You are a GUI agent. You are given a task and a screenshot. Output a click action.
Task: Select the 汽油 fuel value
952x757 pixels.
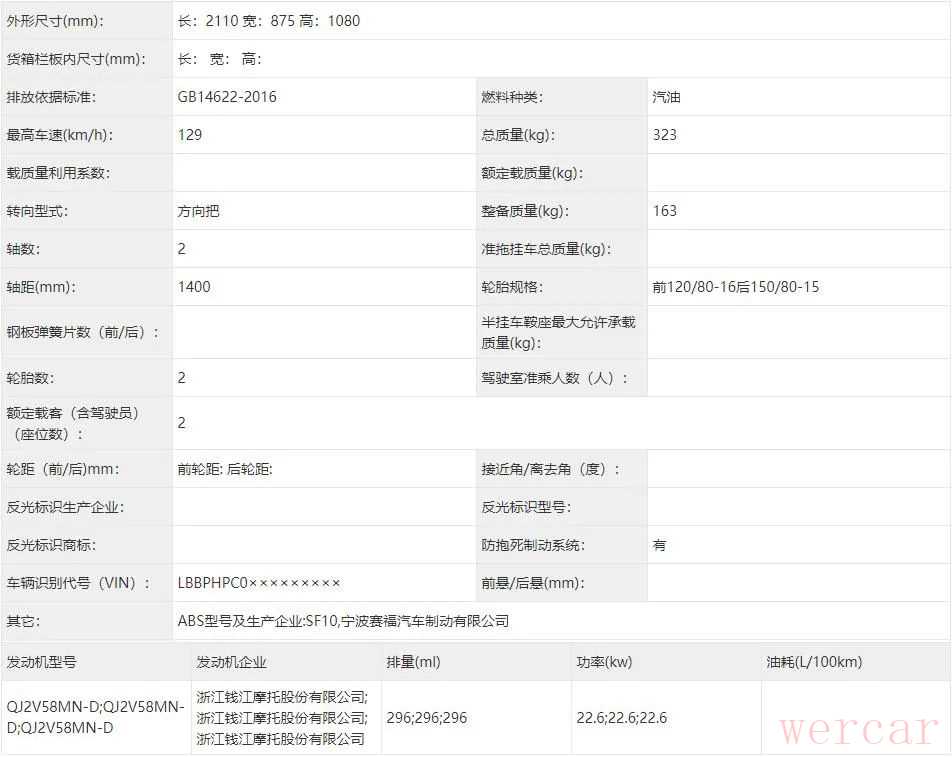[x=666, y=97]
